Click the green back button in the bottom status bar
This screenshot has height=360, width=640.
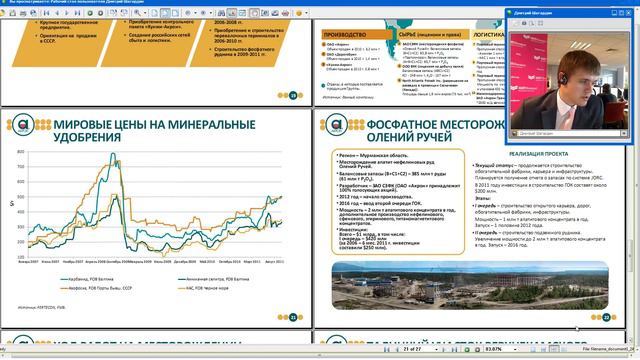pyautogui.click(x=467, y=349)
